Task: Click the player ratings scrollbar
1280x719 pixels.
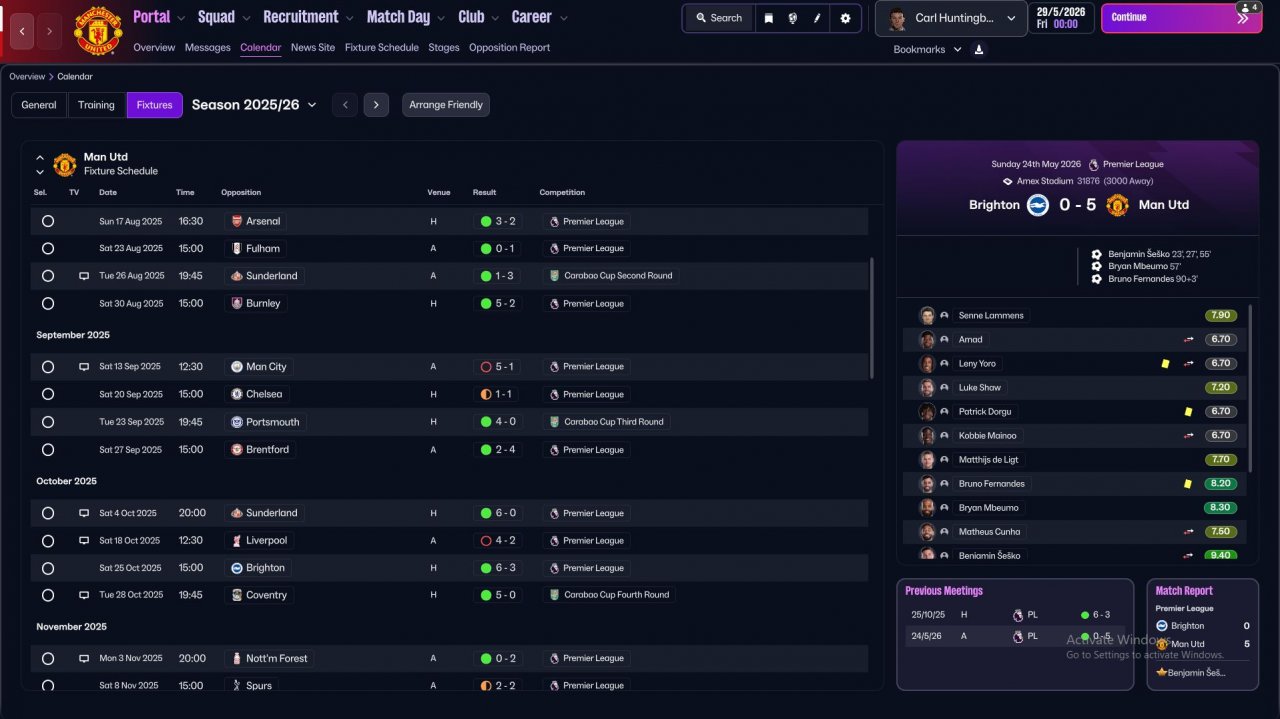Action: point(1251,388)
